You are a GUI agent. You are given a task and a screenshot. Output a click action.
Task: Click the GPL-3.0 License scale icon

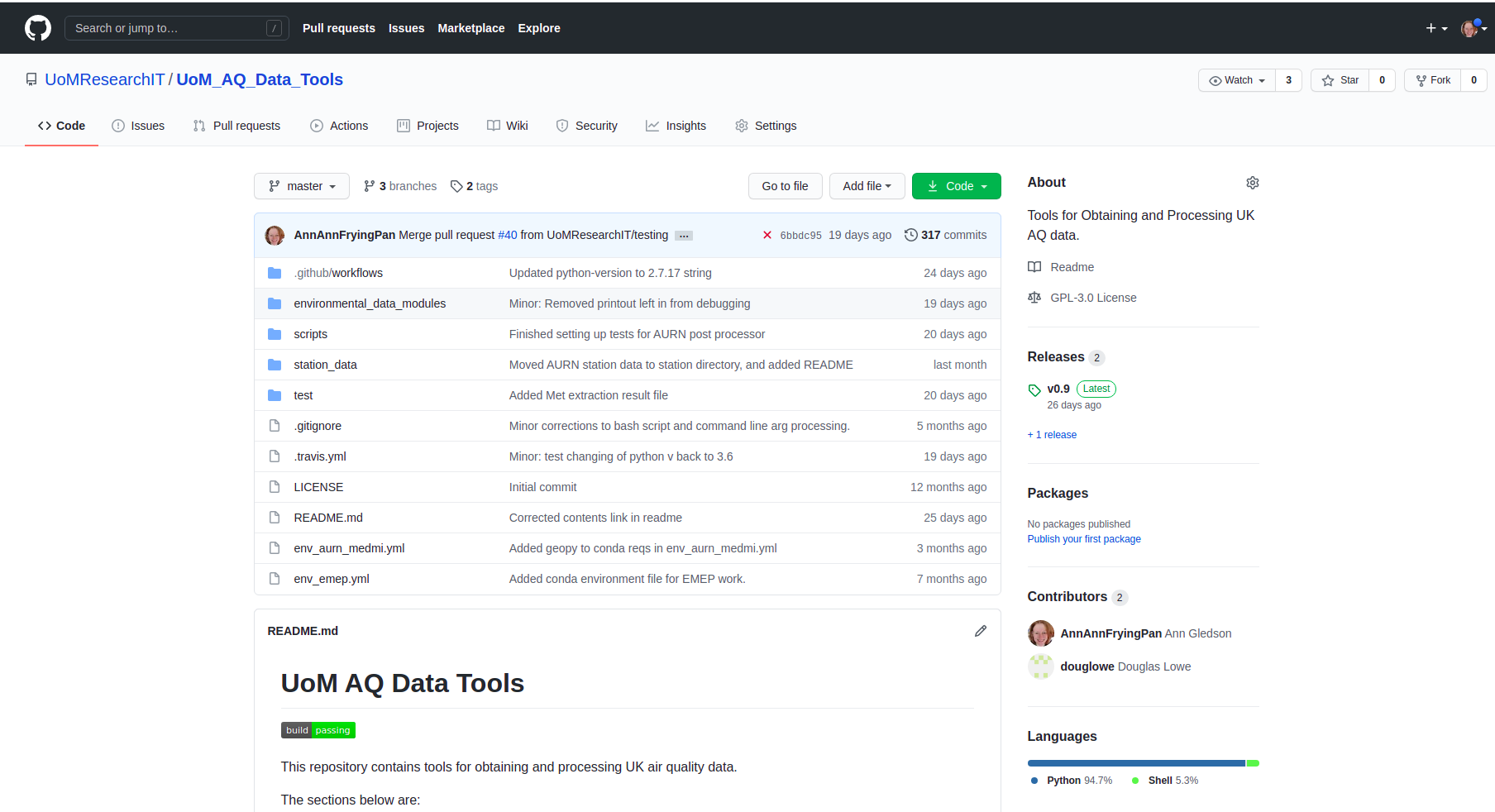coord(1034,298)
